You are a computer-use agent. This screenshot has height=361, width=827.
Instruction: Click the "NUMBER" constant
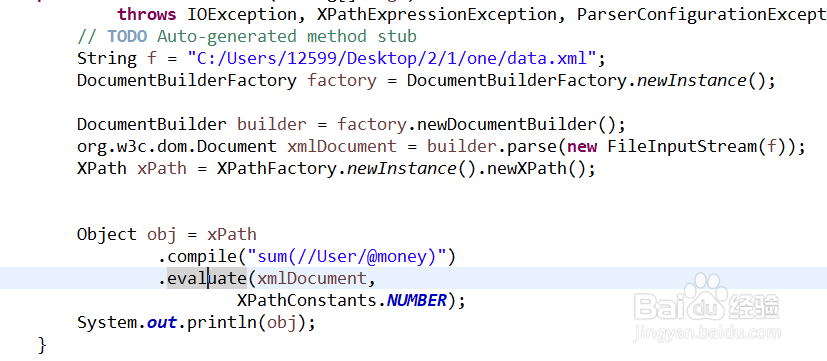tap(417, 300)
